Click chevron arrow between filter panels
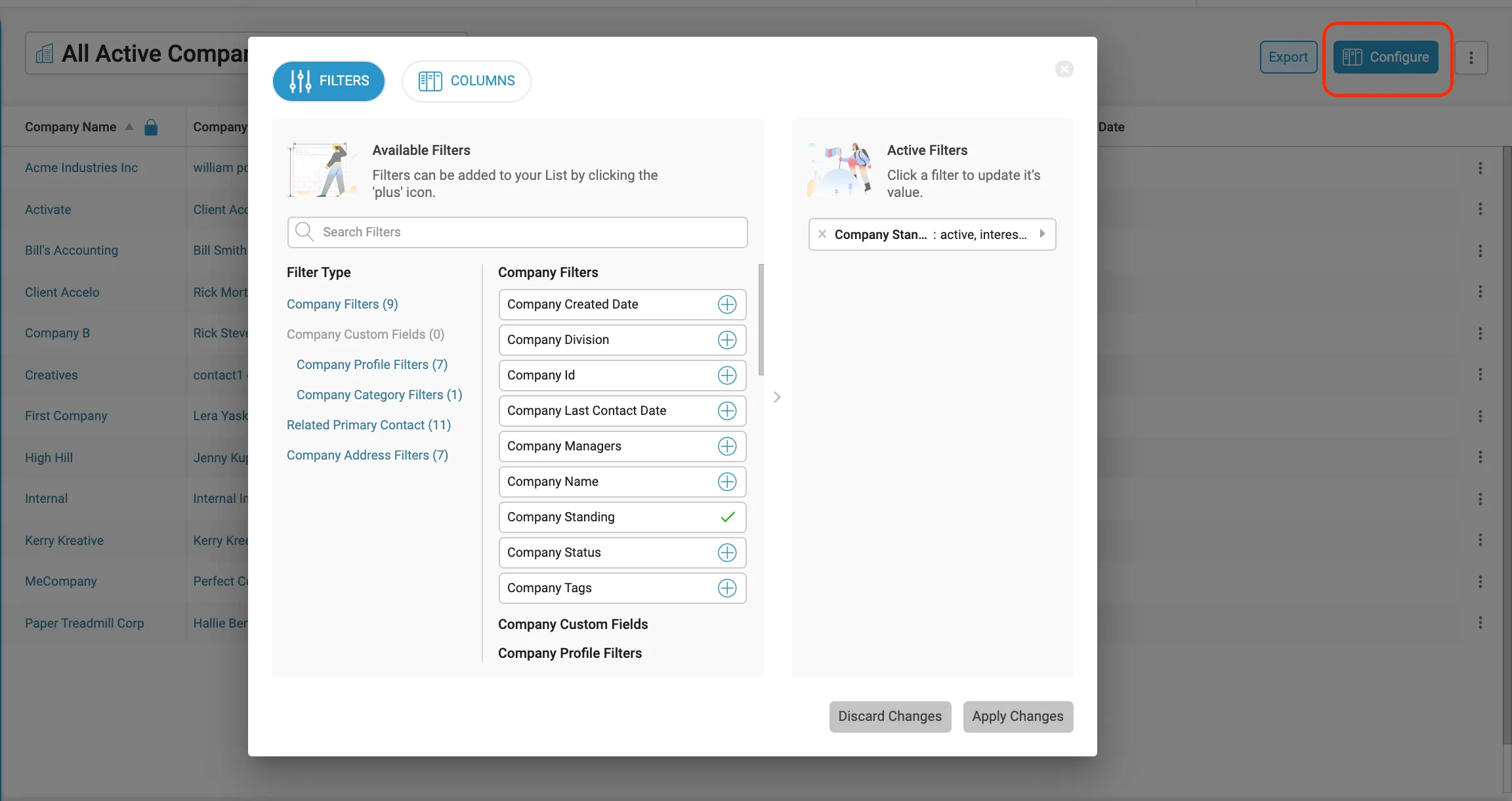 pos(777,397)
